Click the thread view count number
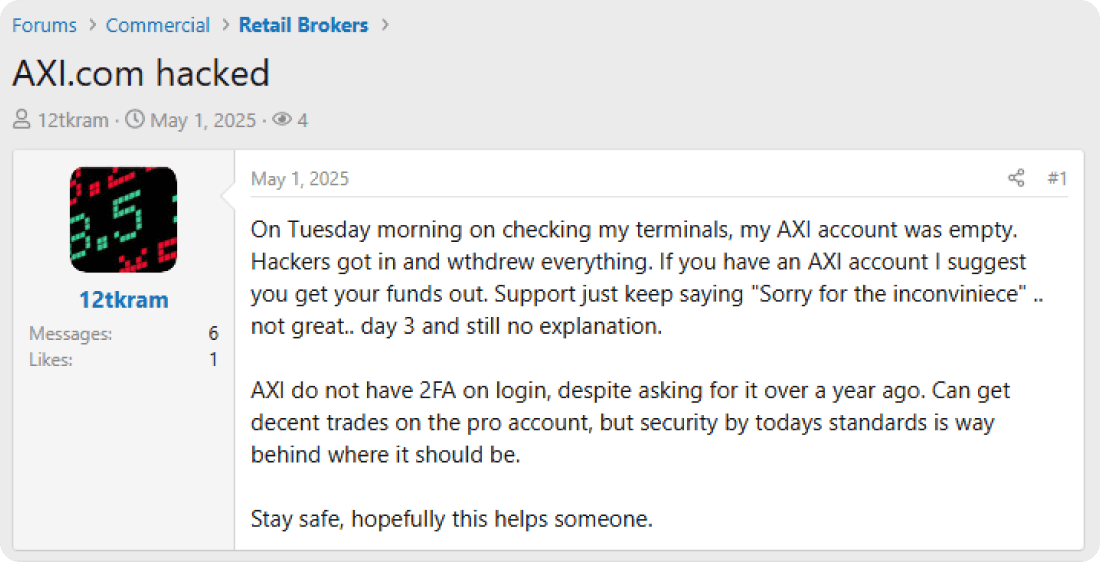 pos(302,121)
